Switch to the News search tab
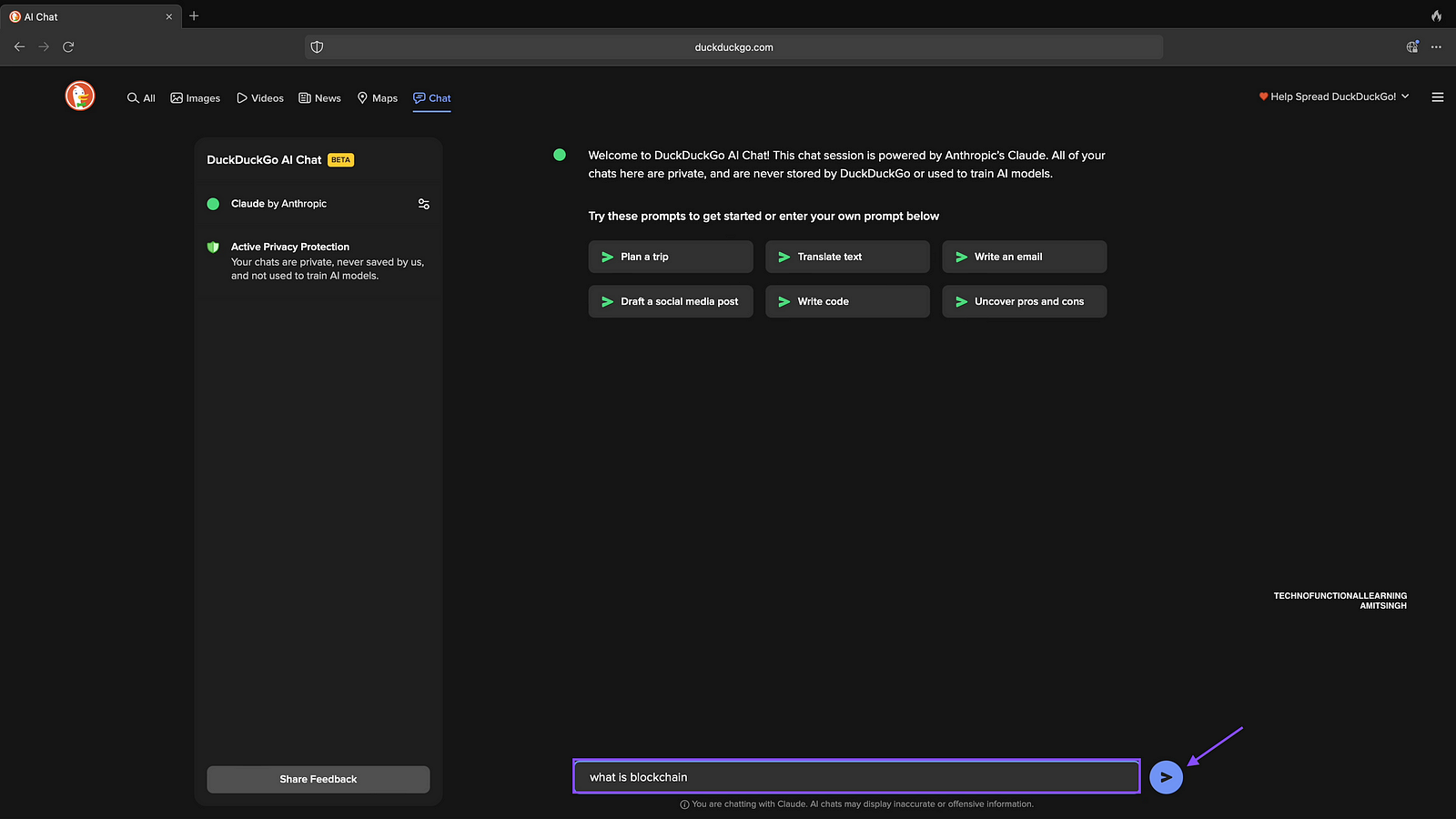1456x819 pixels. point(319,98)
